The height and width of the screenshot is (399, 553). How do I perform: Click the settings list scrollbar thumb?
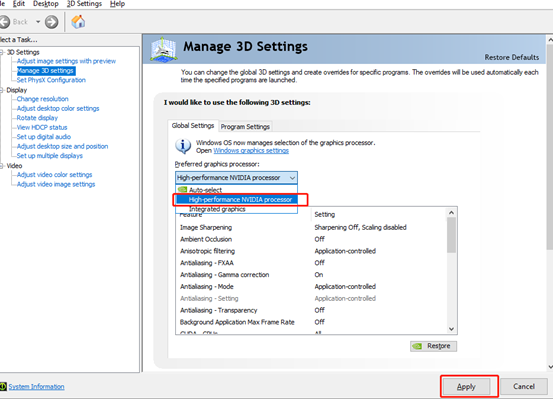click(451, 235)
